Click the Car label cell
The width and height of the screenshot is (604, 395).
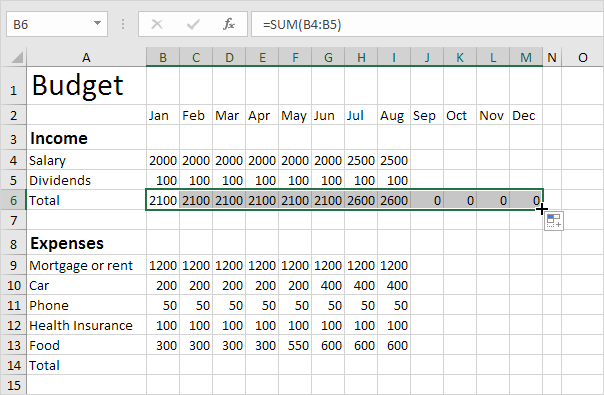click(86, 285)
